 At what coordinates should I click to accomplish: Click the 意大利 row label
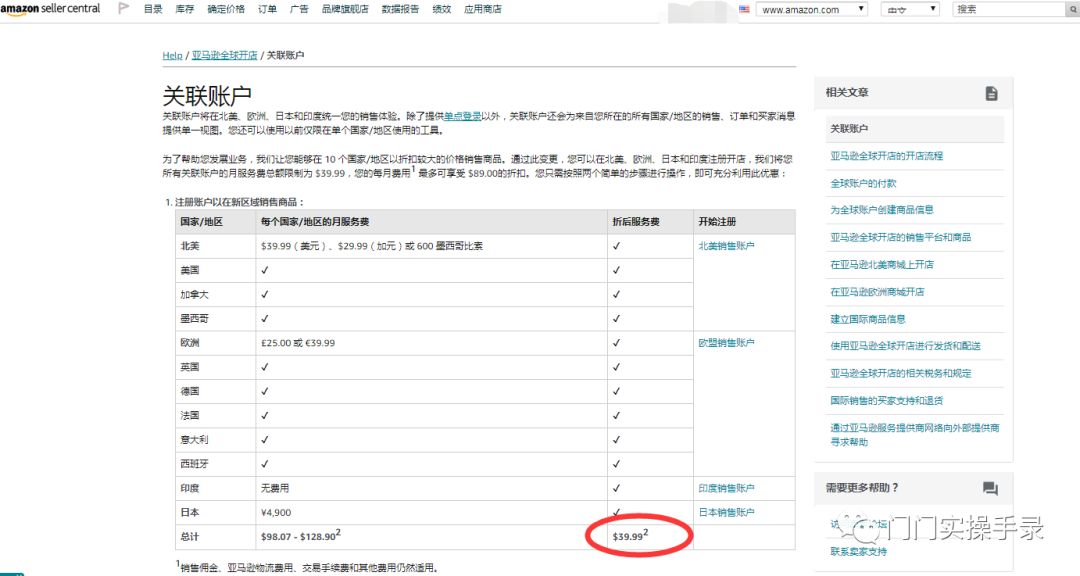coord(194,440)
